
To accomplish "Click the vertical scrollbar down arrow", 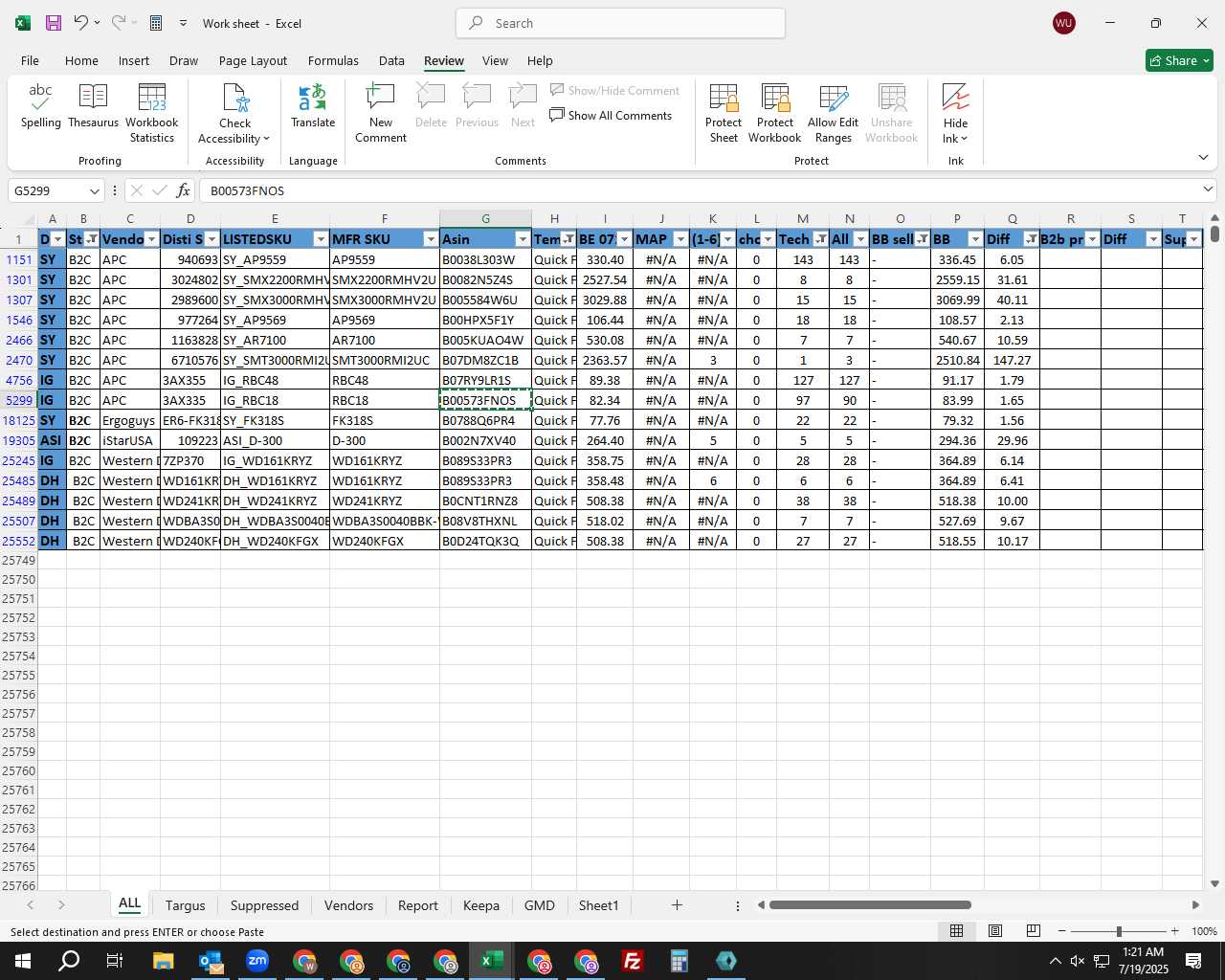I will pos(1214,884).
